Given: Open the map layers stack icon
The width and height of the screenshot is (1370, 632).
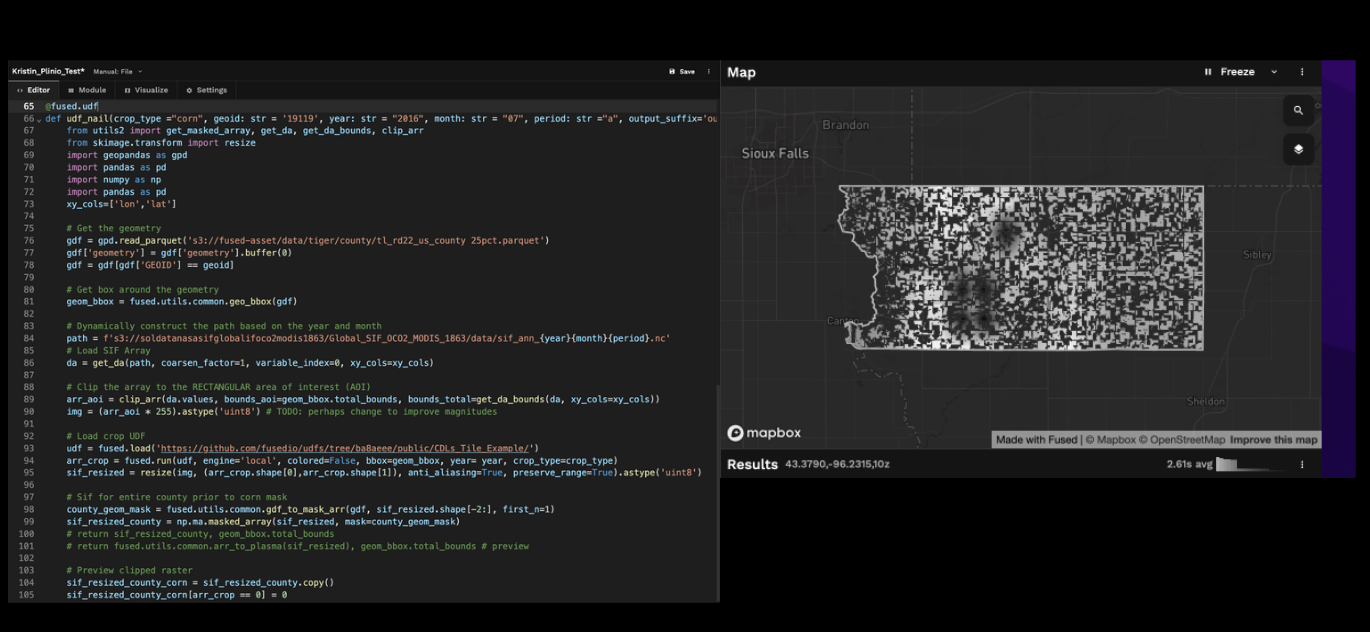Looking at the screenshot, I should (1298, 149).
